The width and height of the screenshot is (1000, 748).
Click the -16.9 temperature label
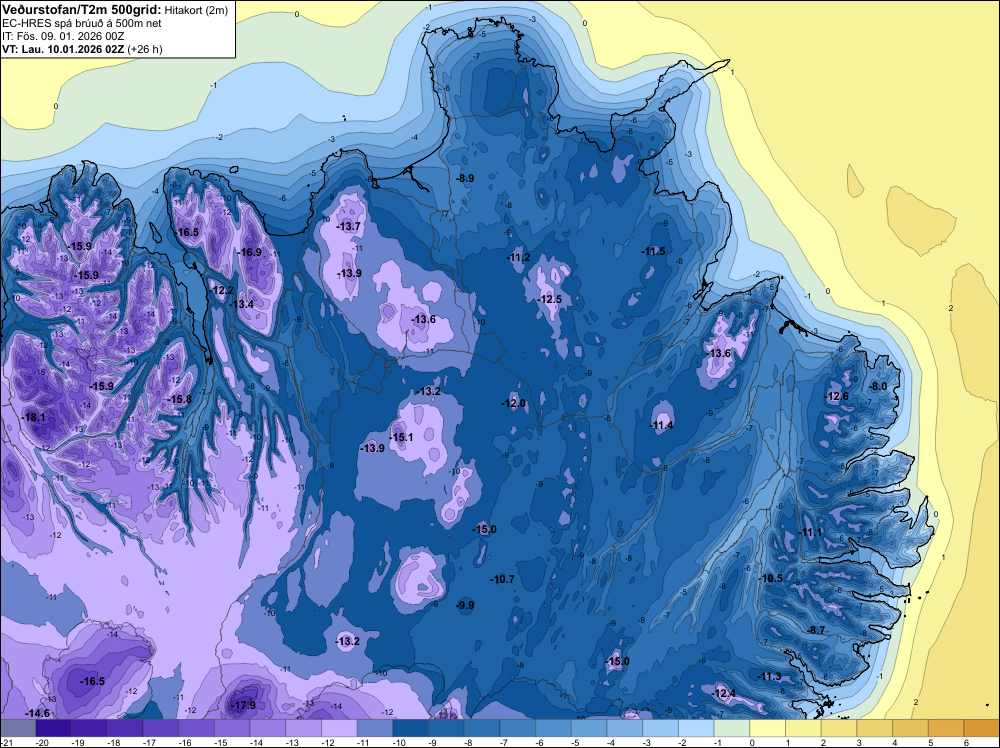(x=250, y=252)
